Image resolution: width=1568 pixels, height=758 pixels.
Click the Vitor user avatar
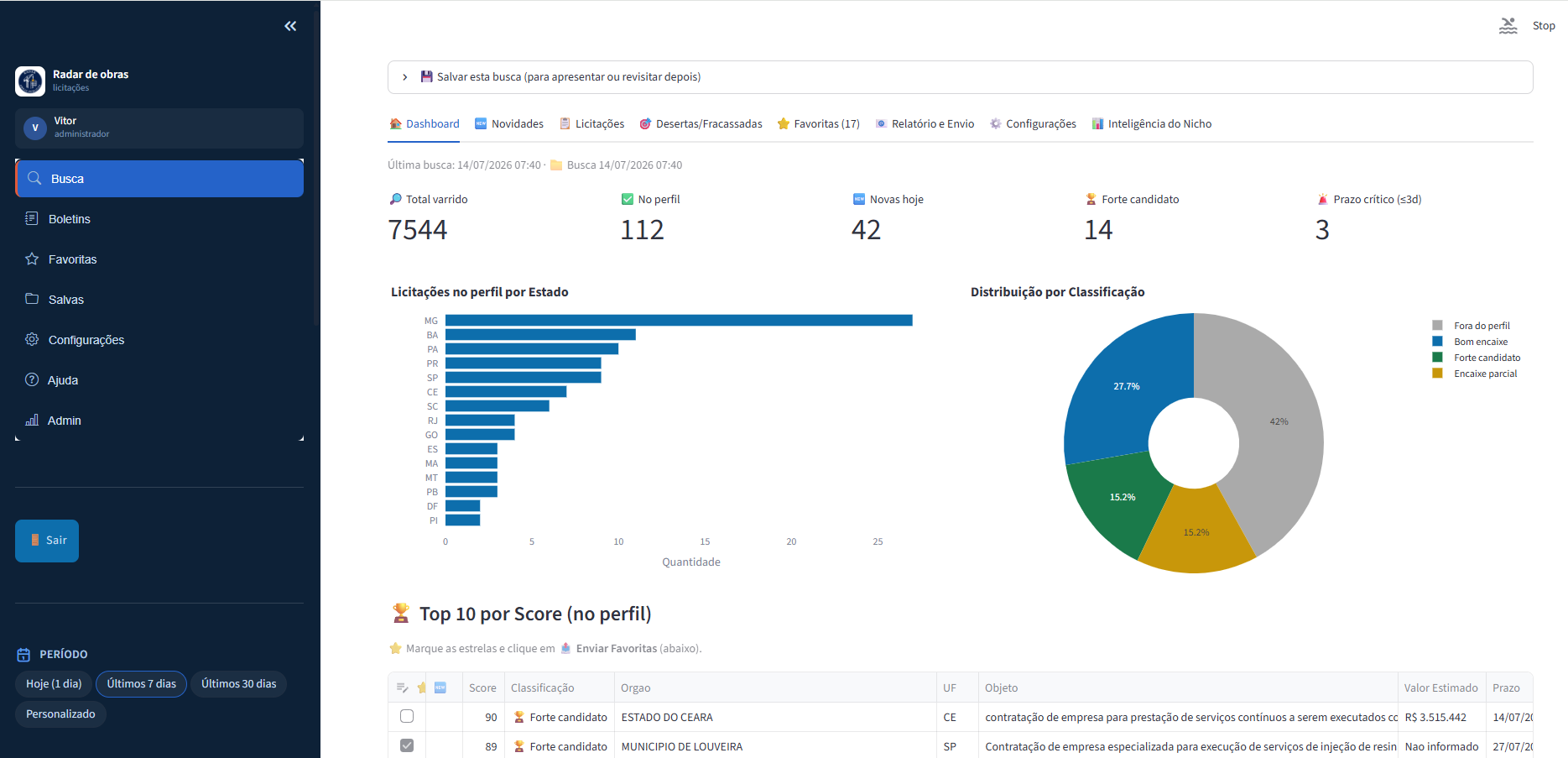coord(35,128)
